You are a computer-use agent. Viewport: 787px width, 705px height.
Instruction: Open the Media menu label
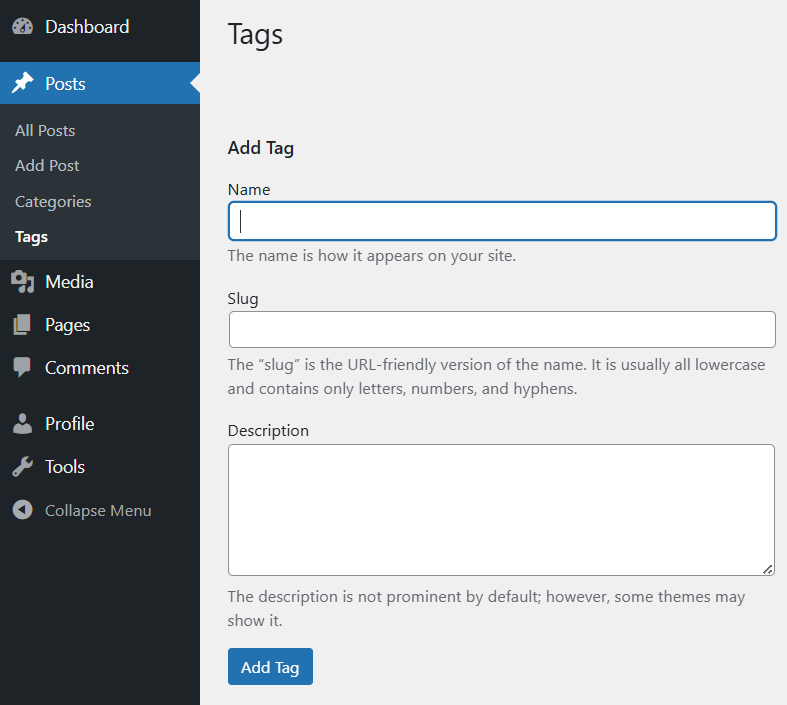click(69, 282)
